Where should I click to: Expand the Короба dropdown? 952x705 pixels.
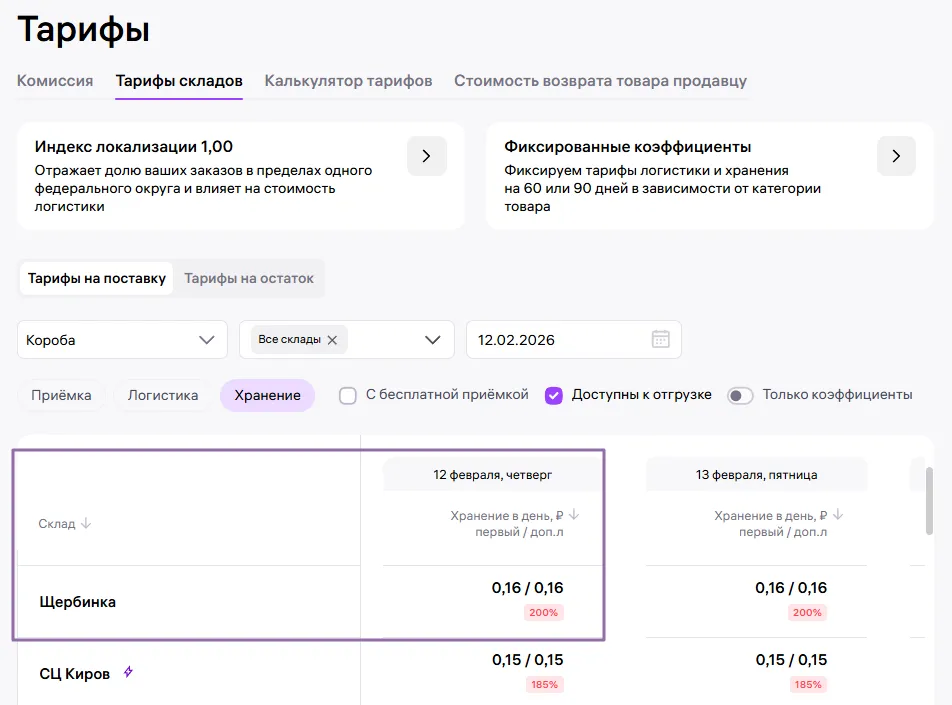coord(206,340)
